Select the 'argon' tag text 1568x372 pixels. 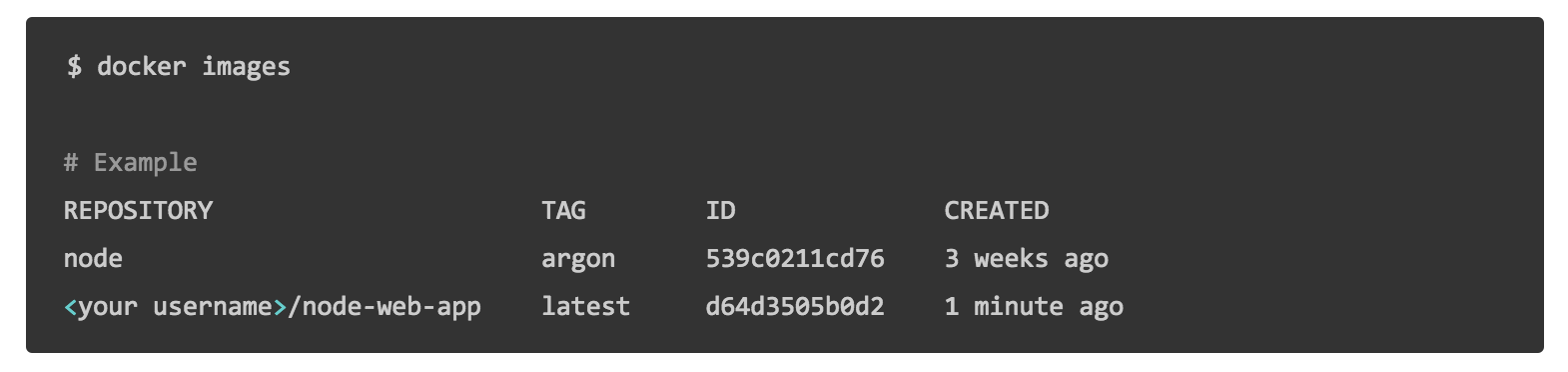coord(578,259)
